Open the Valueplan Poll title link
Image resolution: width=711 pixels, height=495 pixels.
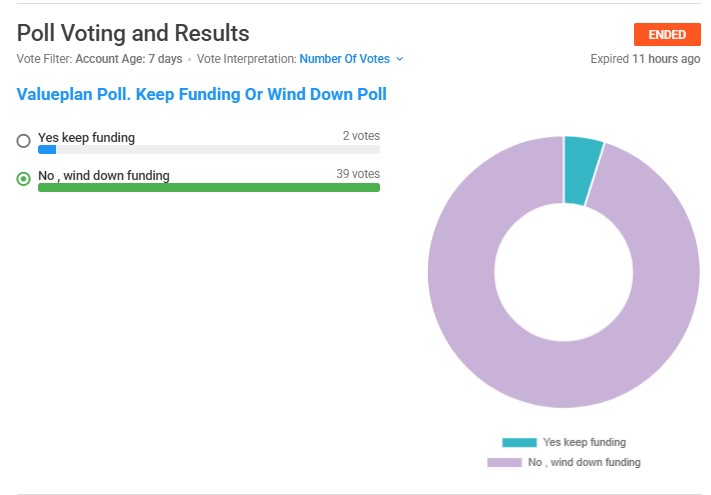pyautogui.click(x=201, y=95)
